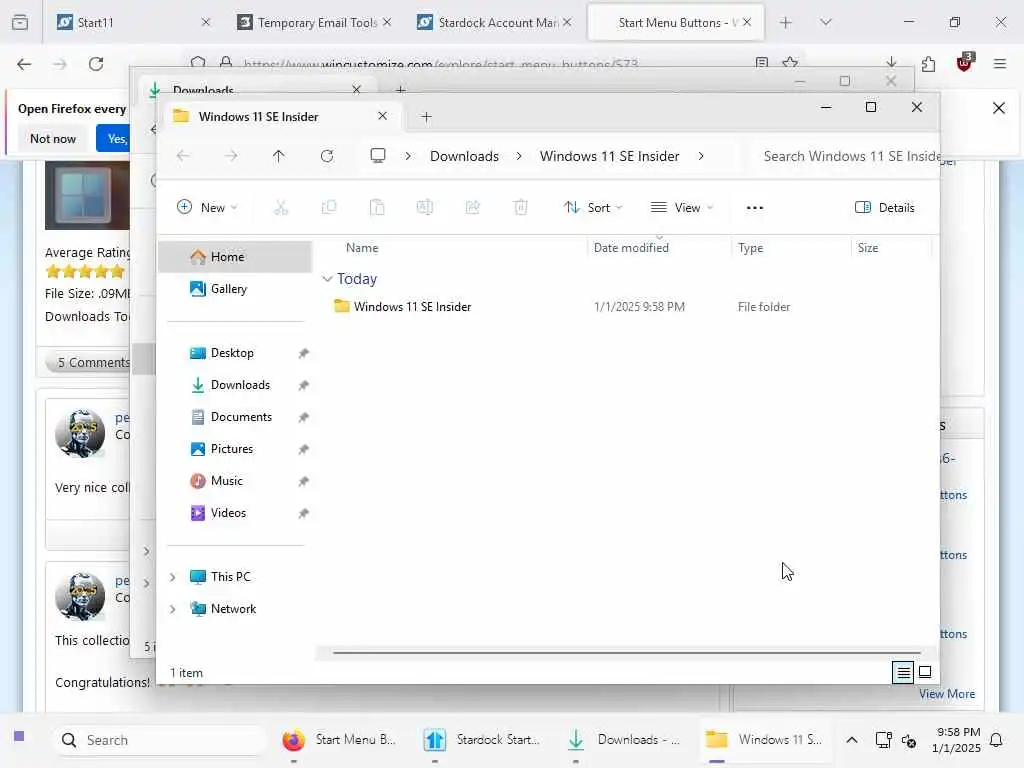1024x768 pixels.
Task: Open Firefox downloads arrow panel
Action: (891, 62)
